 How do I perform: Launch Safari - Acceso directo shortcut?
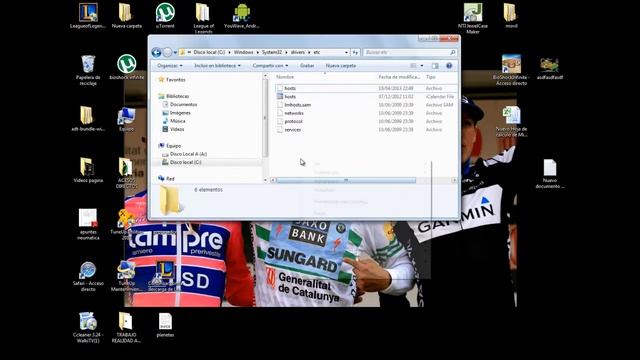(x=88, y=276)
